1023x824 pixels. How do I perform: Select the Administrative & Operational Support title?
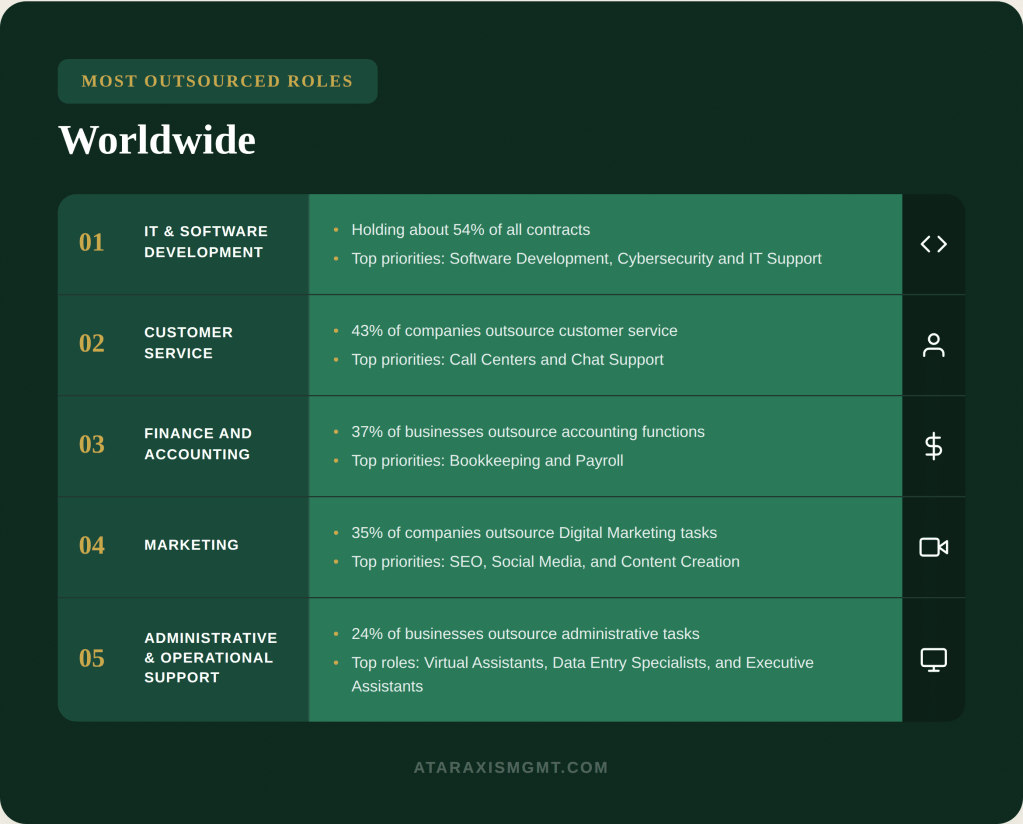click(210, 658)
